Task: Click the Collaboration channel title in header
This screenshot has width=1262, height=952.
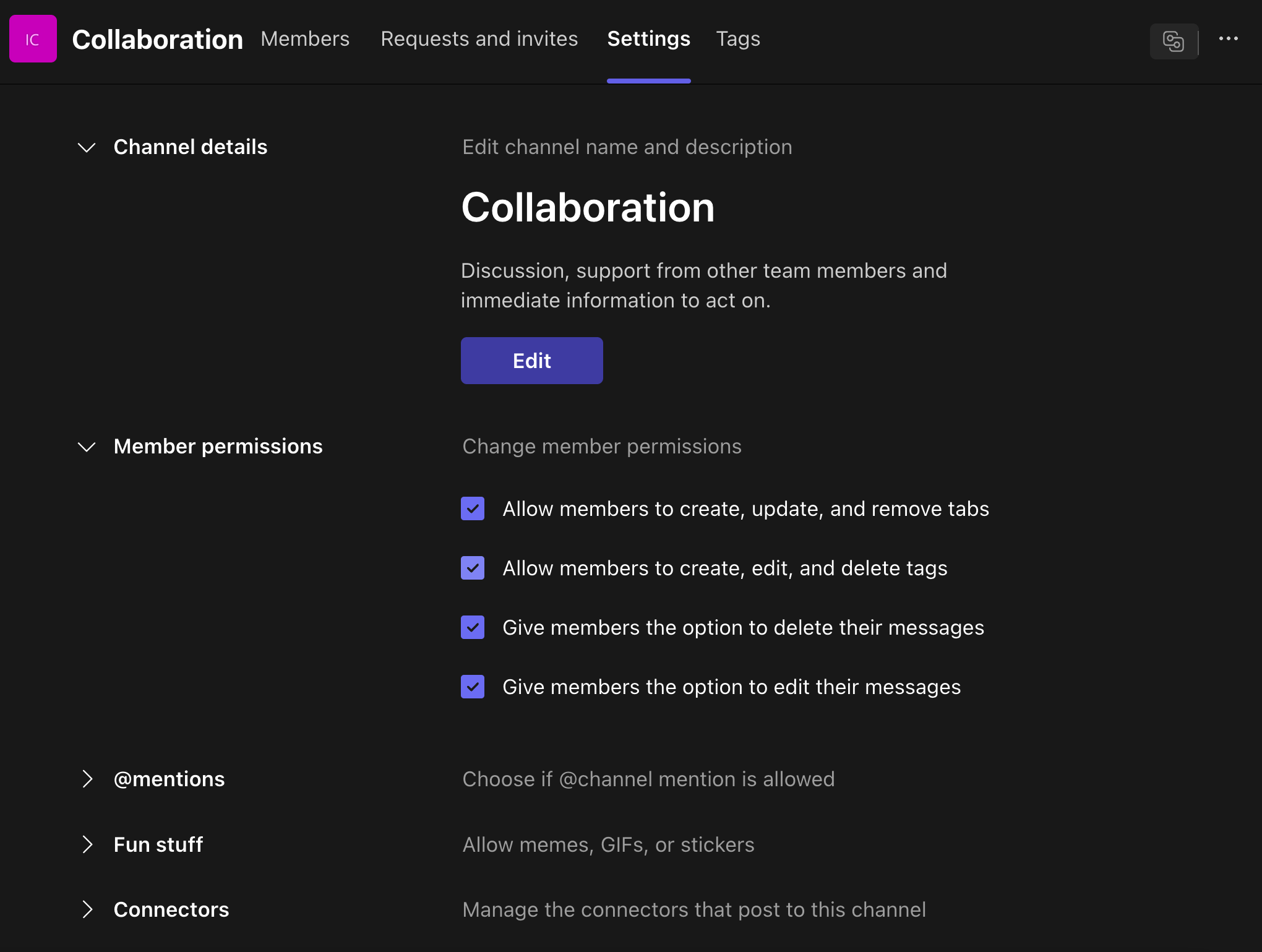Action: pyautogui.click(x=157, y=40)
